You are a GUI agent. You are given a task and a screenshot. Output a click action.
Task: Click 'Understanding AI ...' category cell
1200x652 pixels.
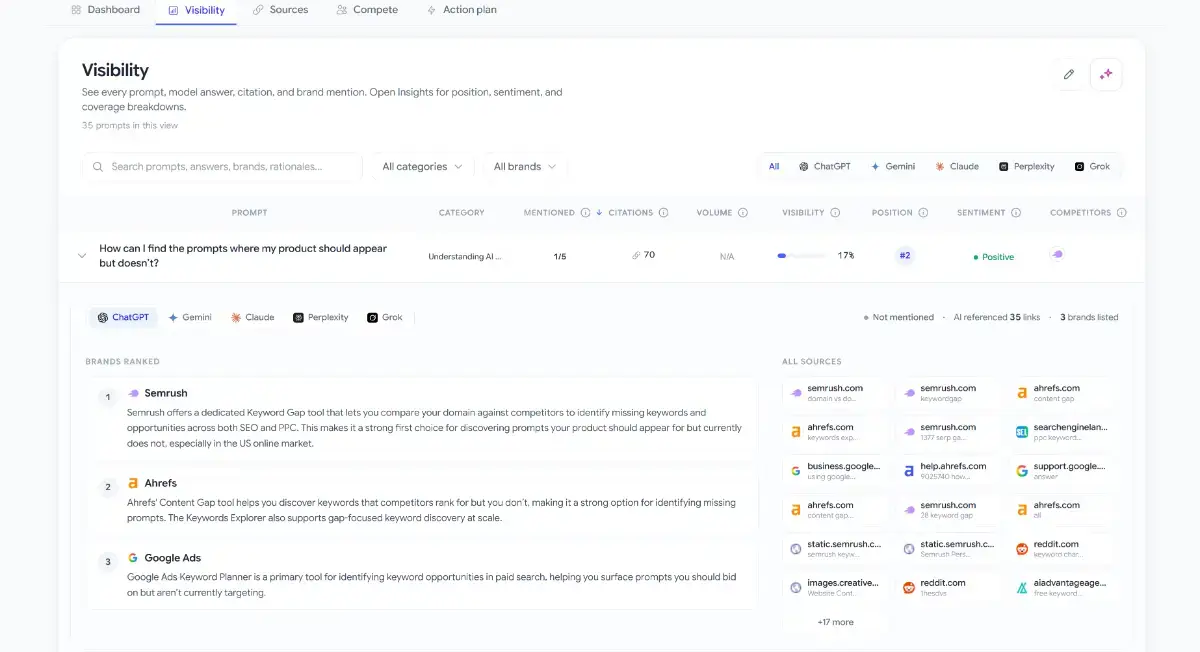pyautogui.click(x=465, y=256)
